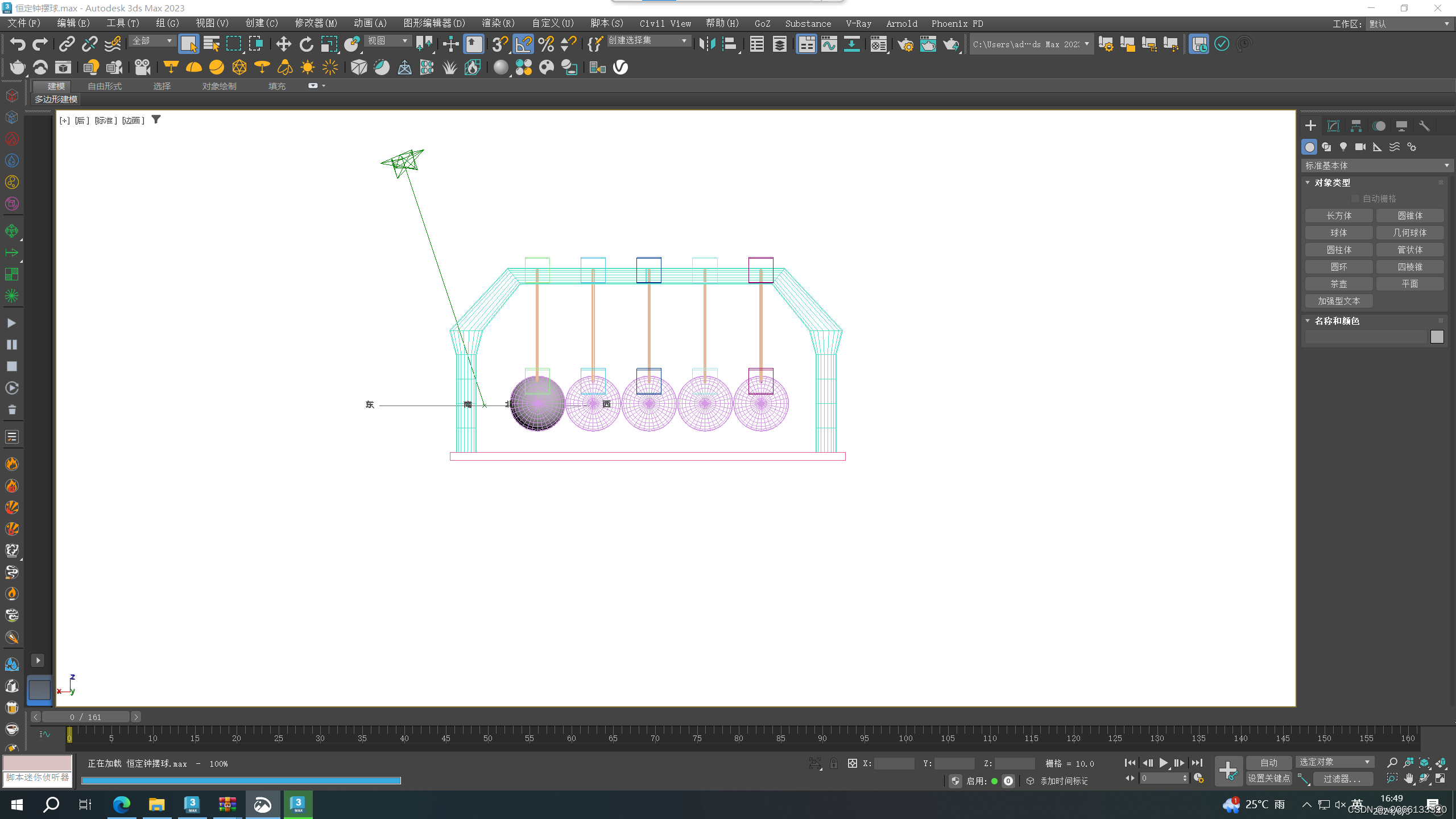Select the Move tool in the main toolbar

tap(283, 44)
